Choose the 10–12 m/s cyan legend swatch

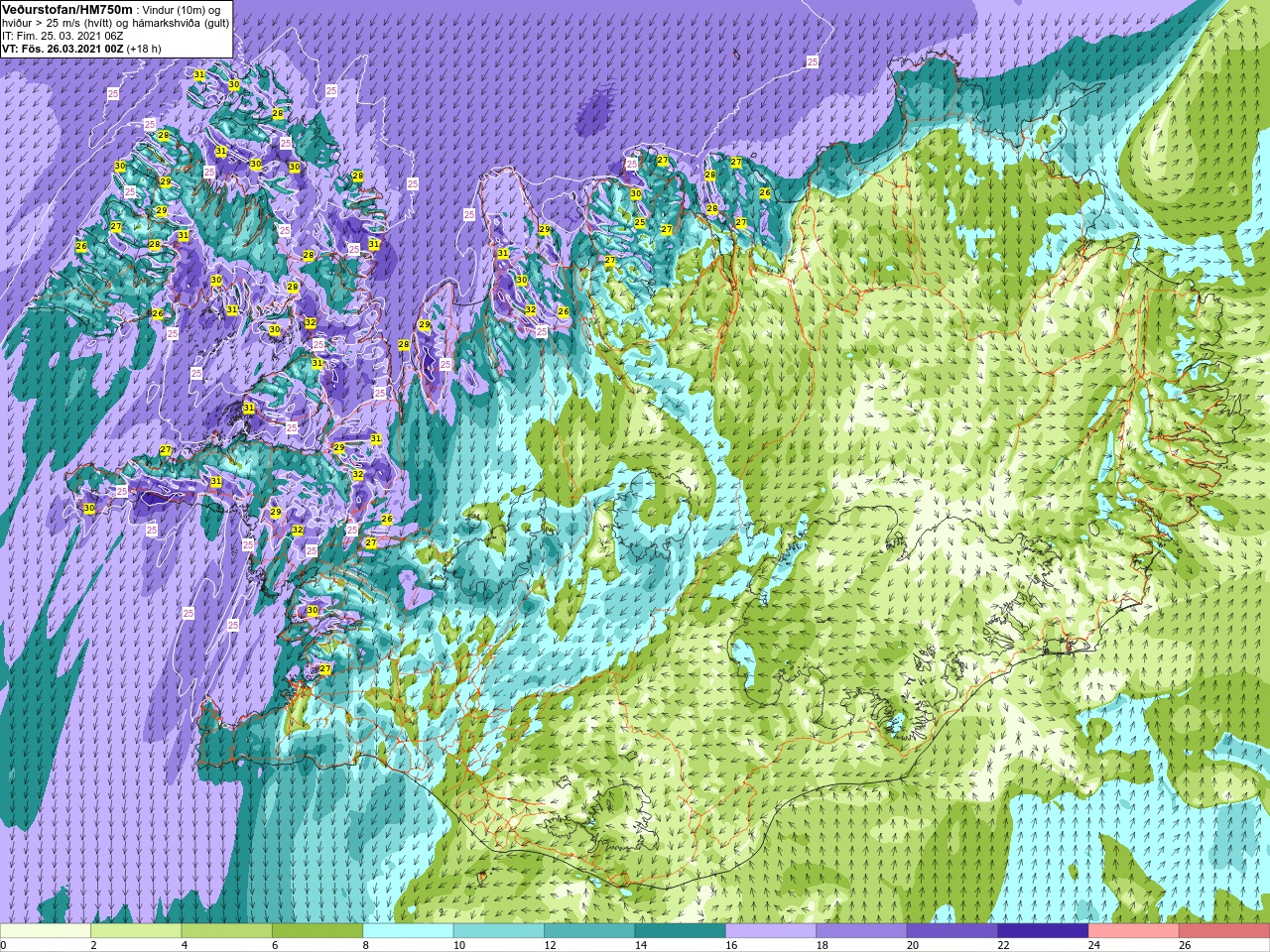[499, 931]
